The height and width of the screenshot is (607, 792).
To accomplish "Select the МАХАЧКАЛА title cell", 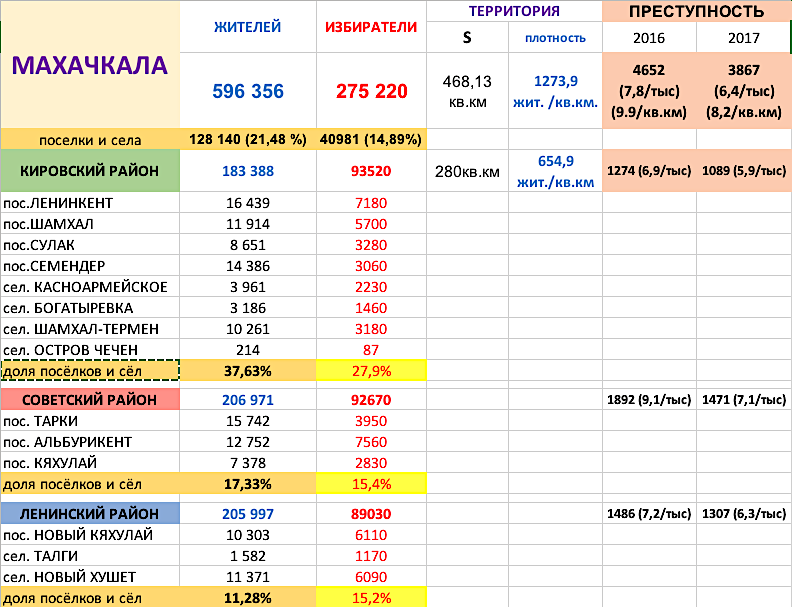I will tap(90, 65).
